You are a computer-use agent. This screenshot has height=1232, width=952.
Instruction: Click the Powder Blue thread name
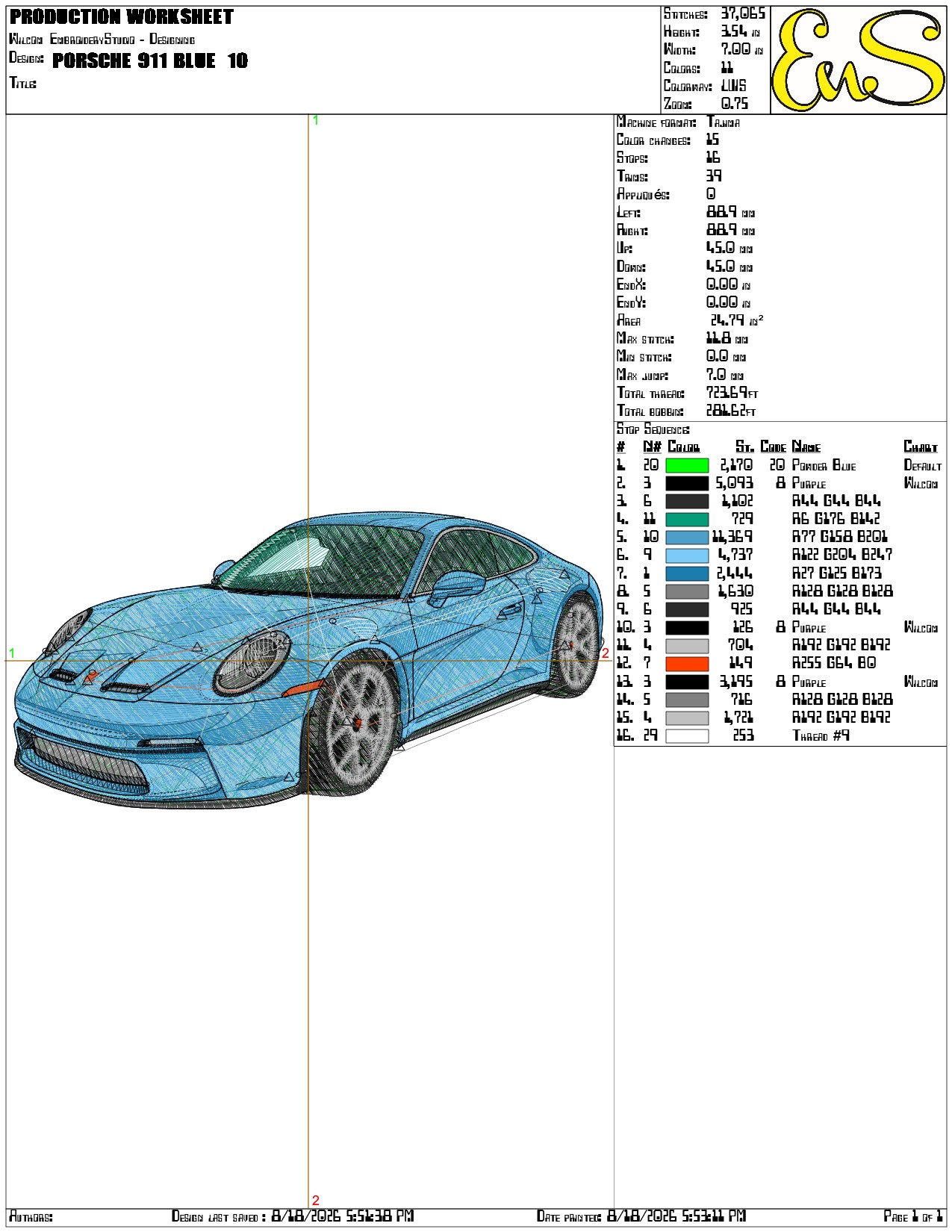(x=824, y=465)
